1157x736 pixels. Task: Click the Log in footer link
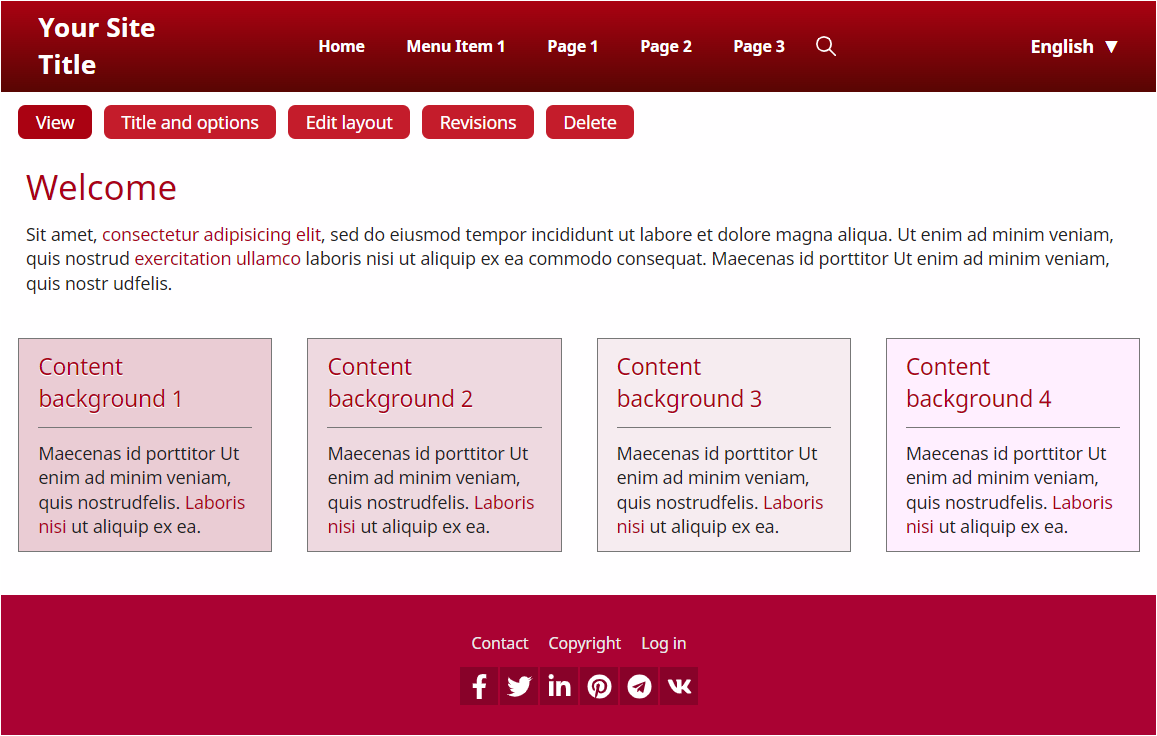point(663,643)
